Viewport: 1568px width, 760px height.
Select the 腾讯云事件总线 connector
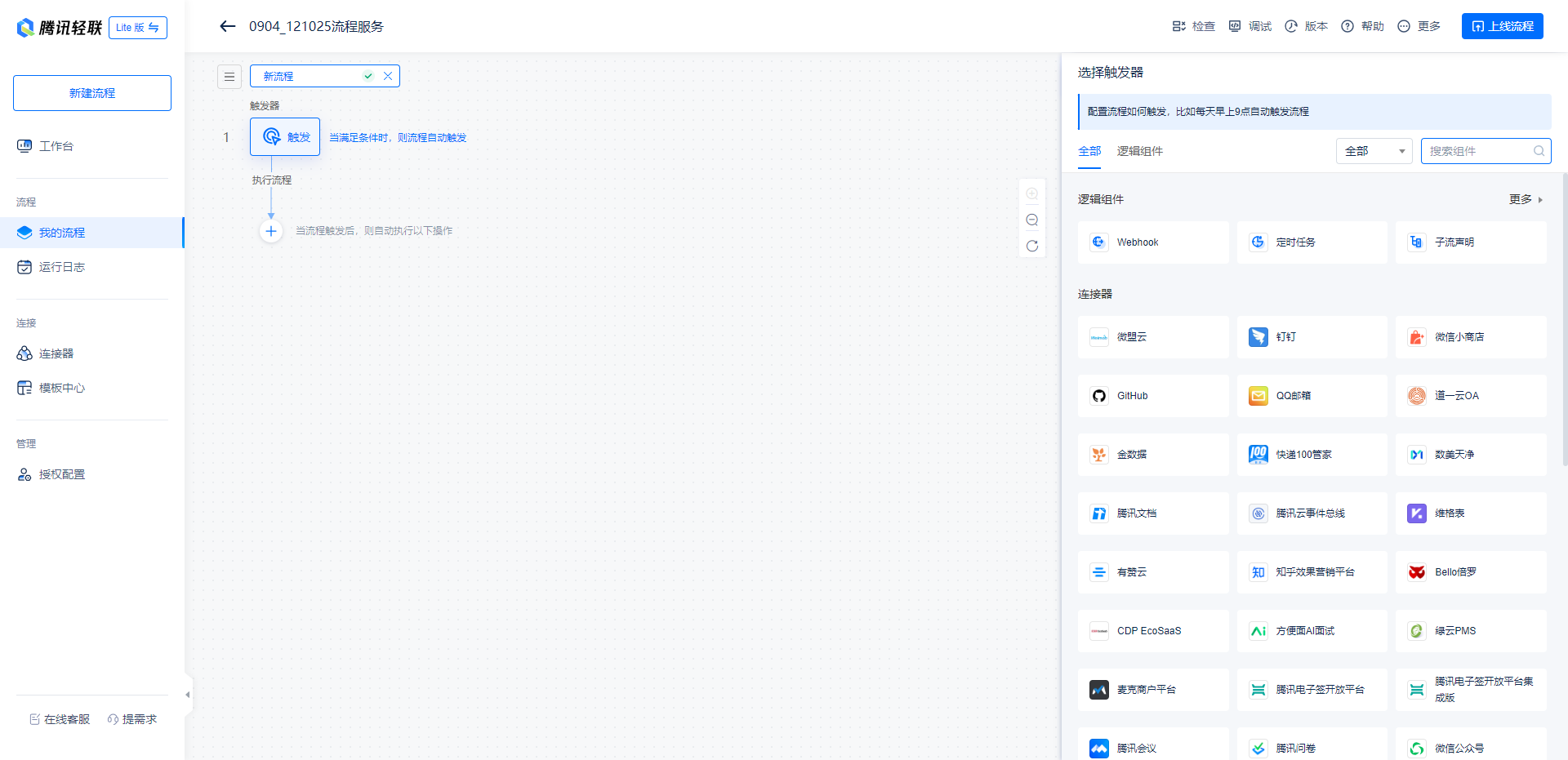coord(1312,513)
